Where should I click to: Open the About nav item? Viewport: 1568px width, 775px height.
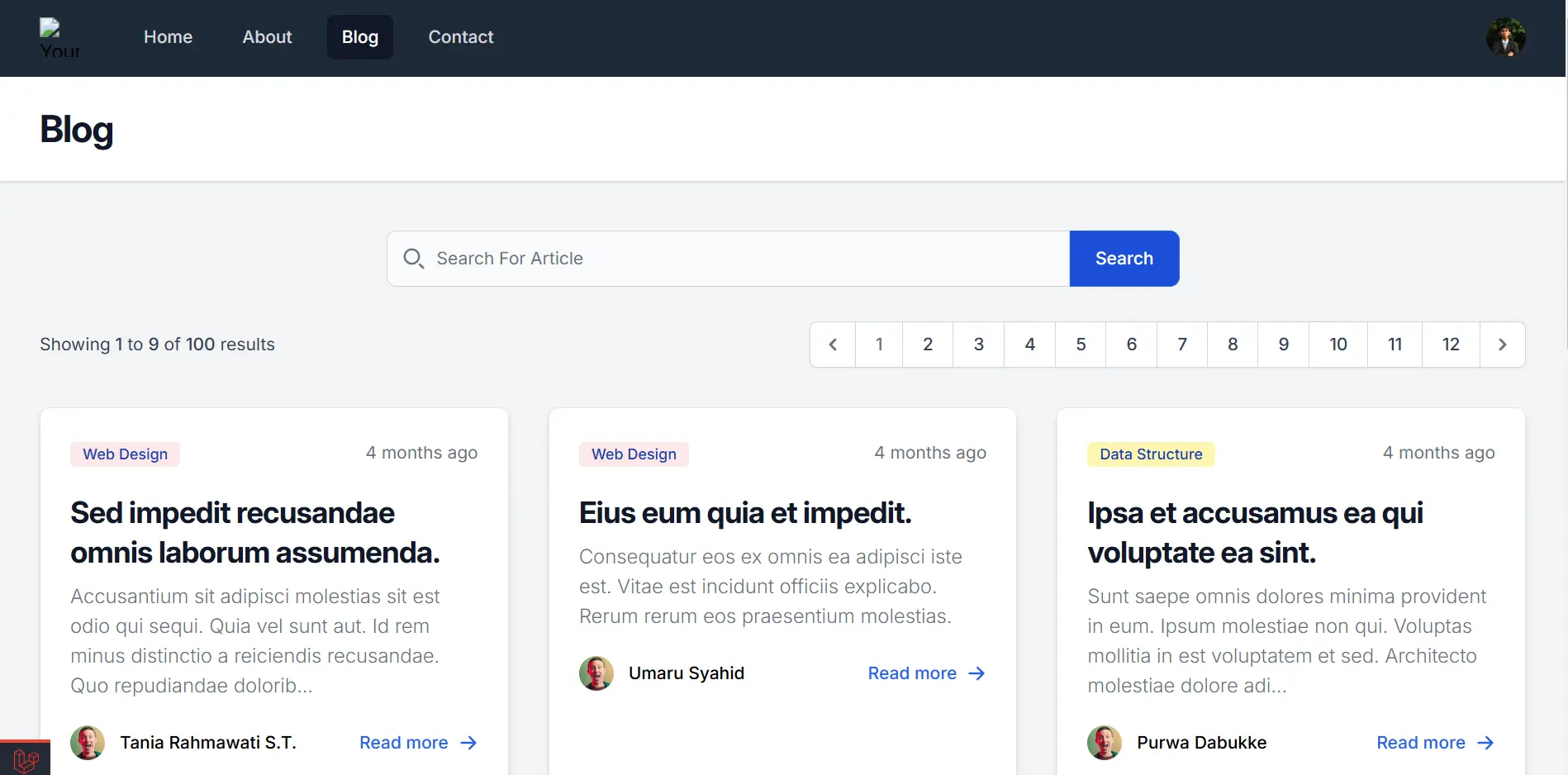[267, 37]
